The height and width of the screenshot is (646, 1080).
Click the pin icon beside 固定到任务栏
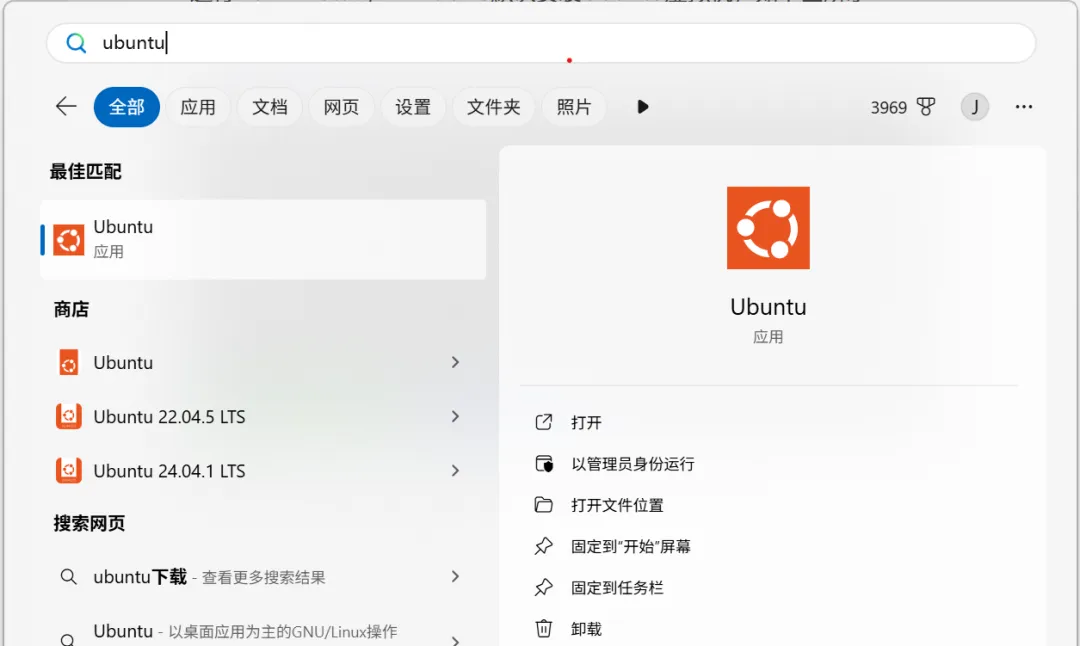click(x=543, y=587)
